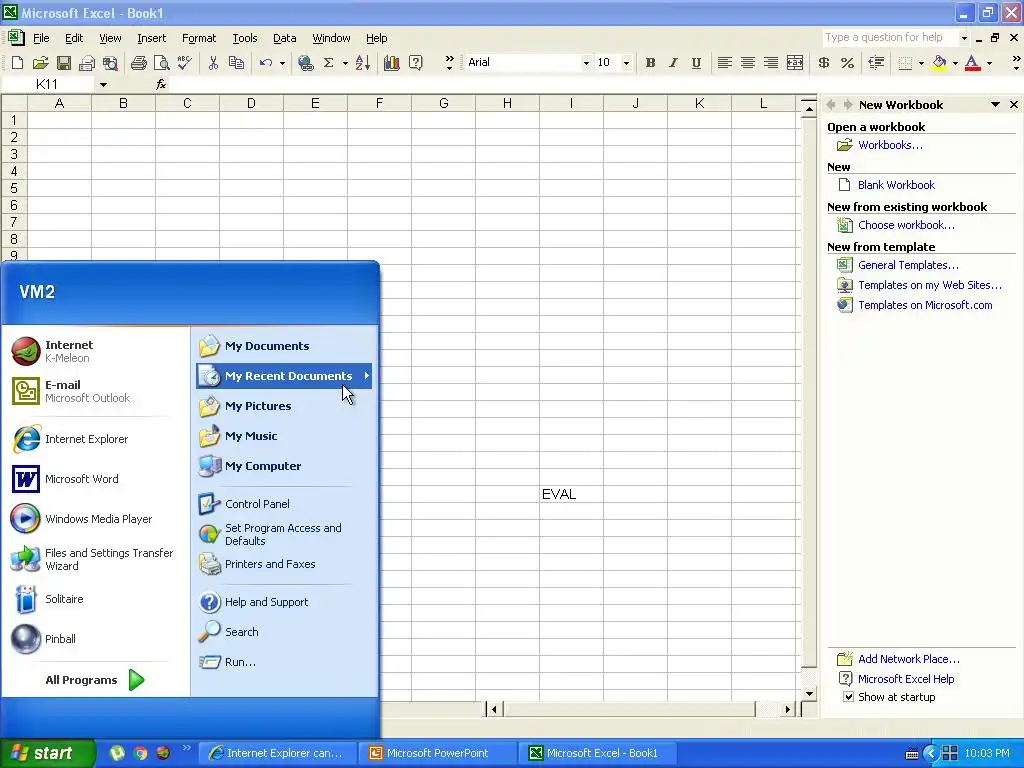Uncheck Show at startup checkbox
Image resolution: width=1024 pixels, height=768 pixels.
[848, 697]
